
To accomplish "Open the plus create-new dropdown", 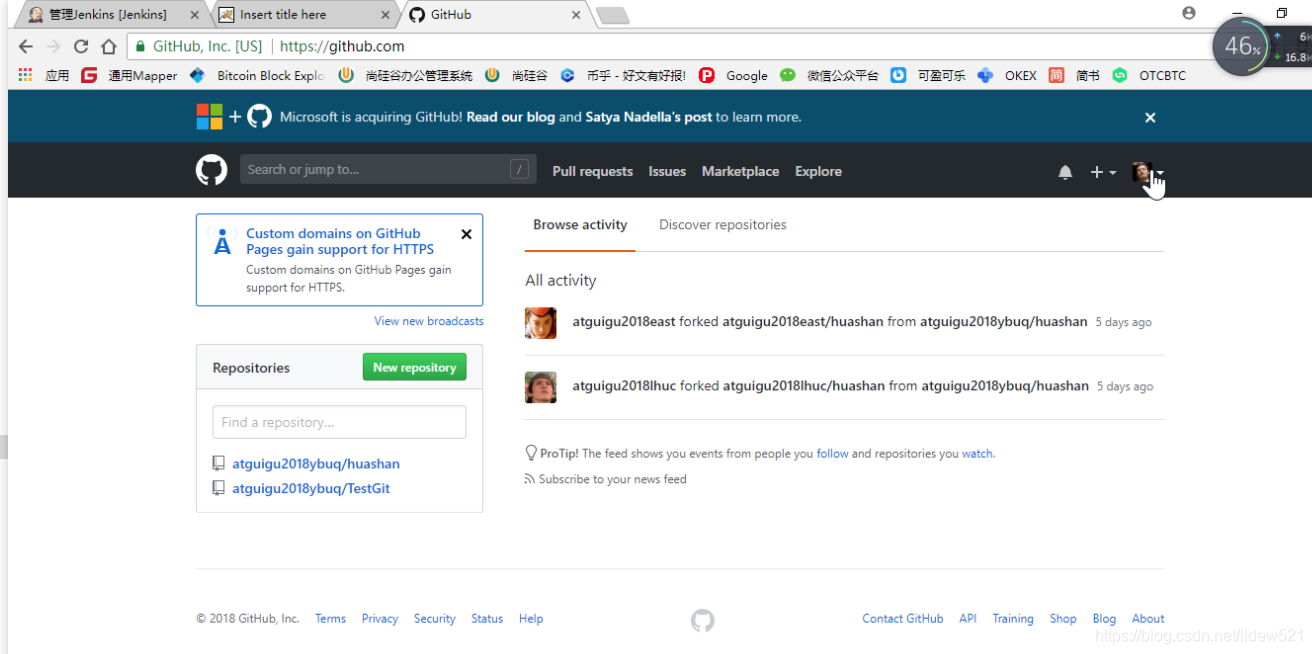I will [1103, 172].
